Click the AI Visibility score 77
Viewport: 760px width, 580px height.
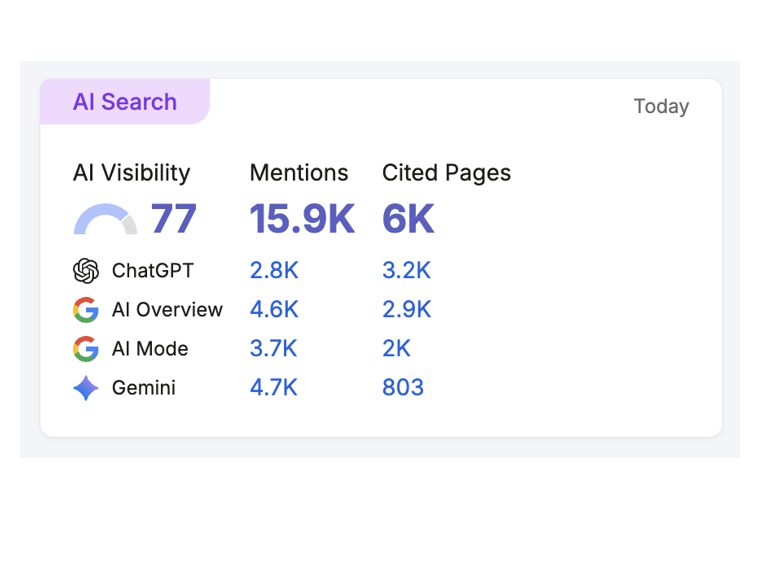click(x=174, y=219)
